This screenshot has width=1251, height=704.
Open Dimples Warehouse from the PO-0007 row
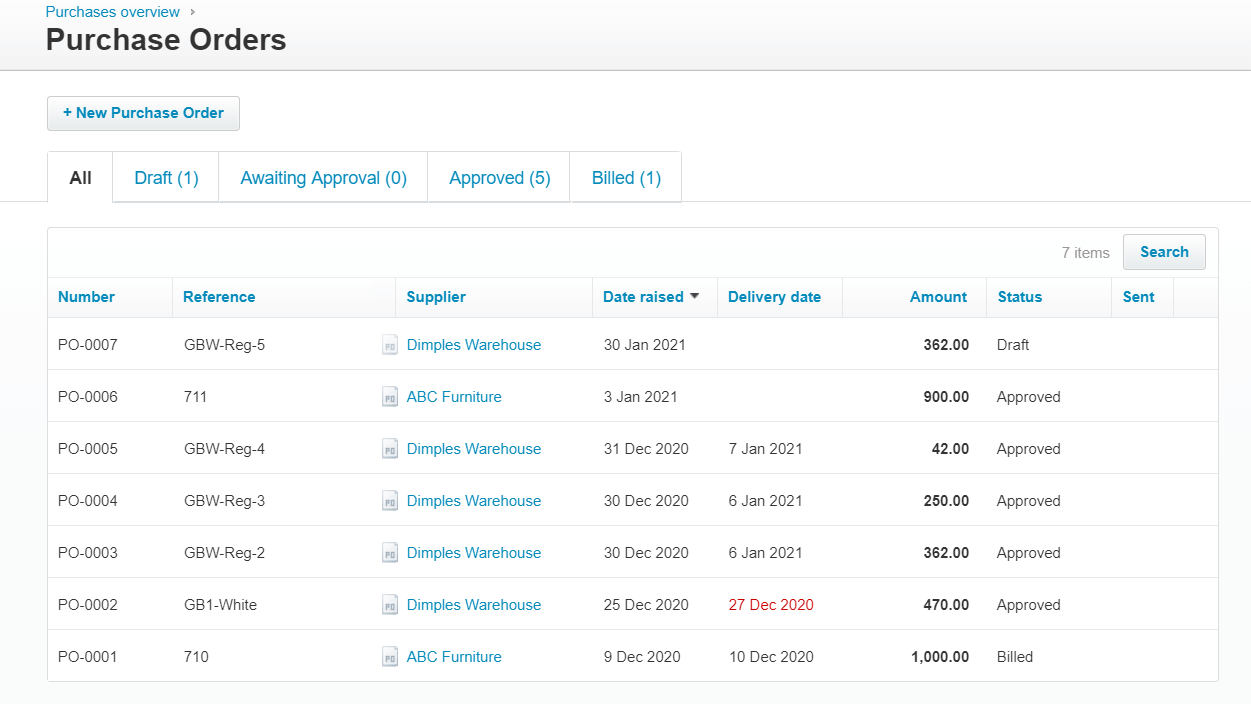[x=473, y=345]
